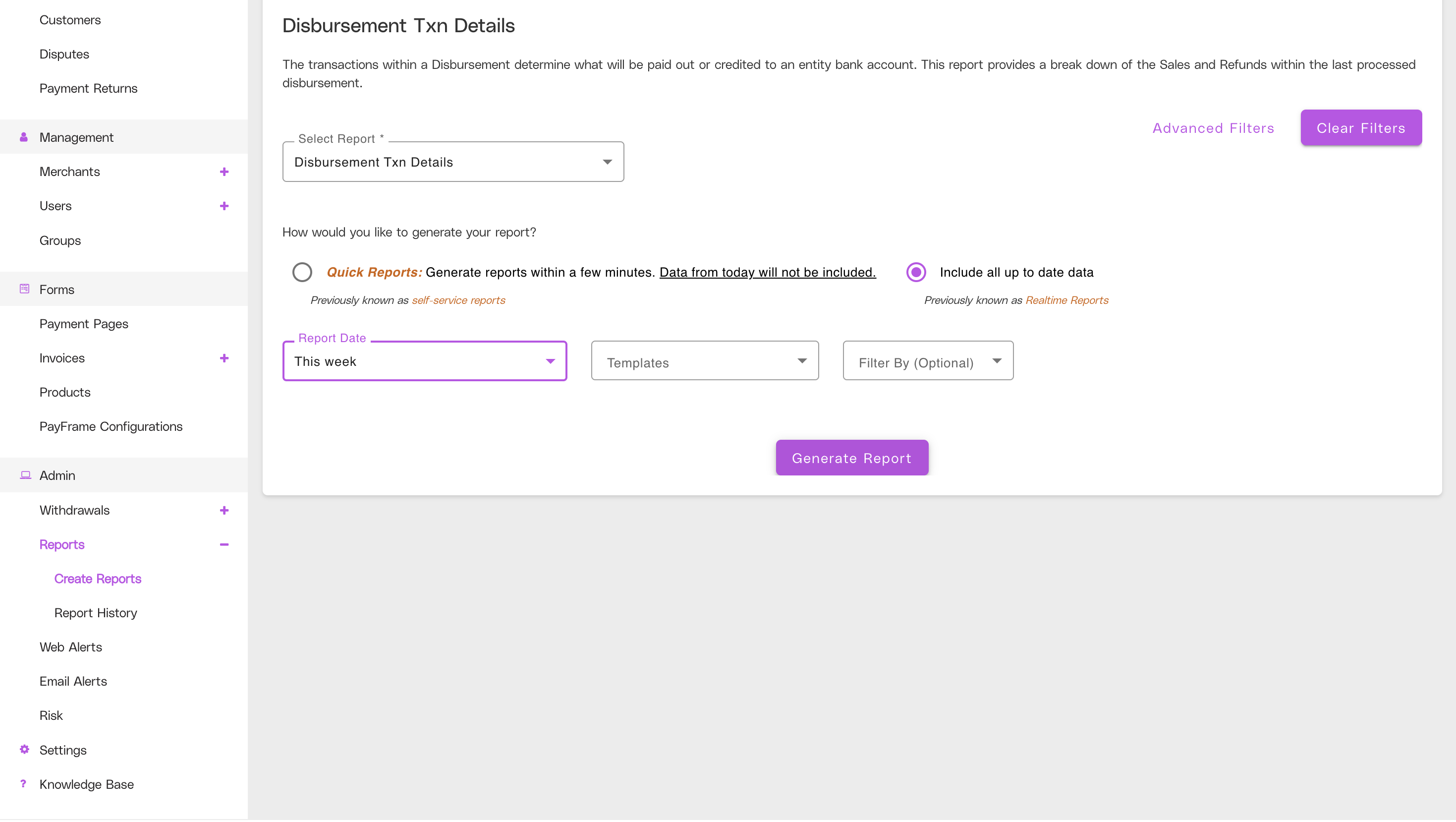
Task: Open Advanced Filters
Action: coord(1214,128)
